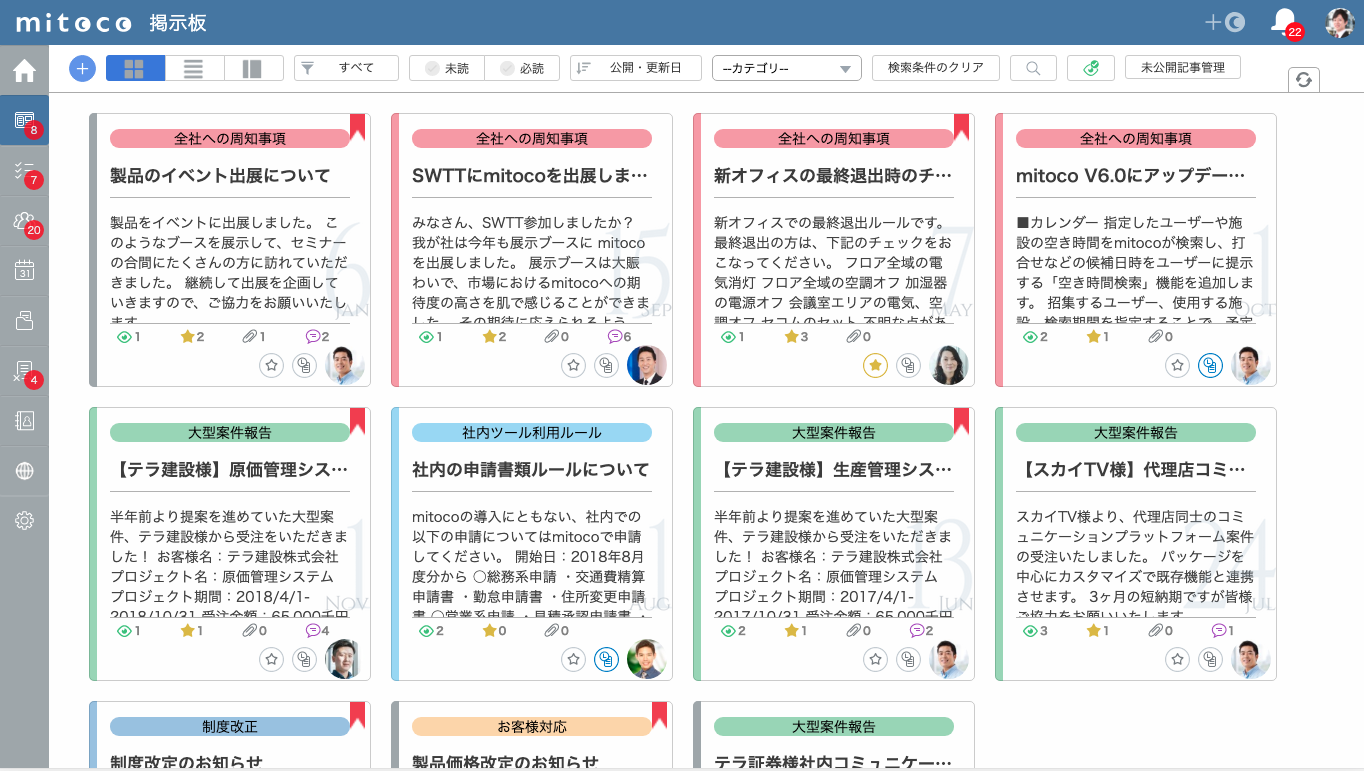Switch to list view in the toolbar

(193, 67)
